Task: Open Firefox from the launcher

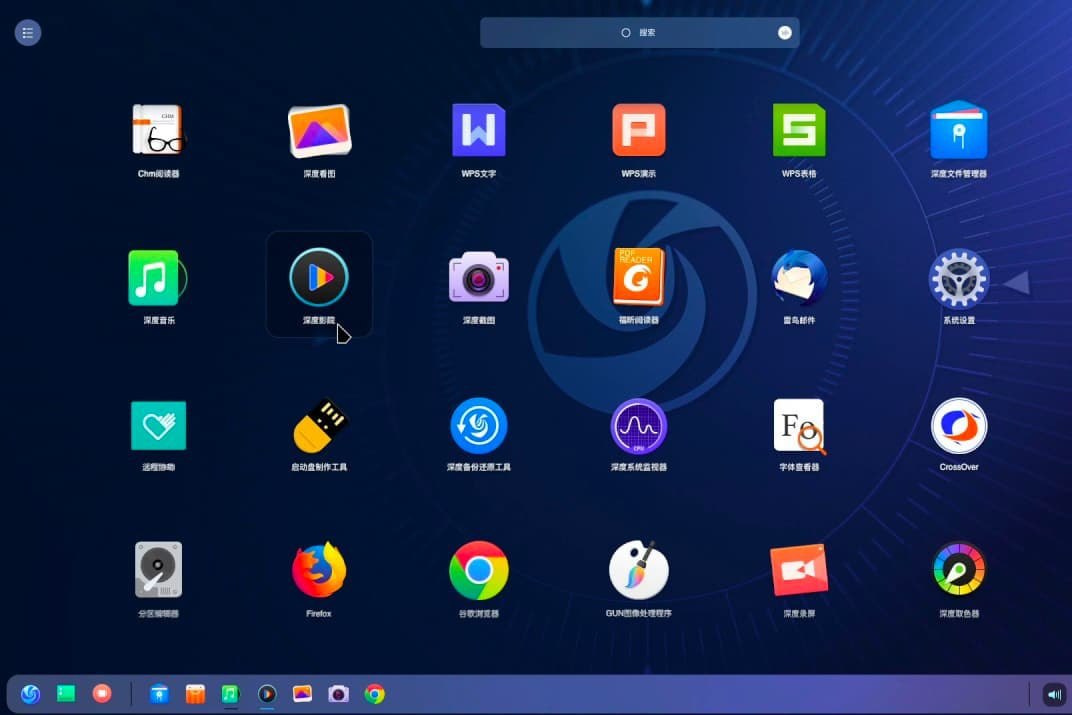Action: [319, 569]
